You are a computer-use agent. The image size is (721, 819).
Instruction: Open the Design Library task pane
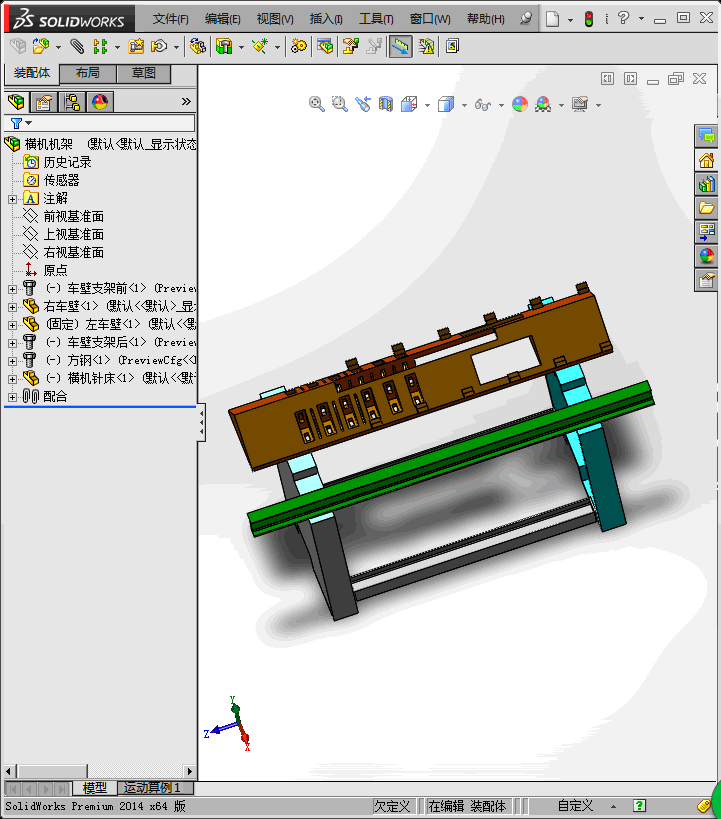pos(706,184)
